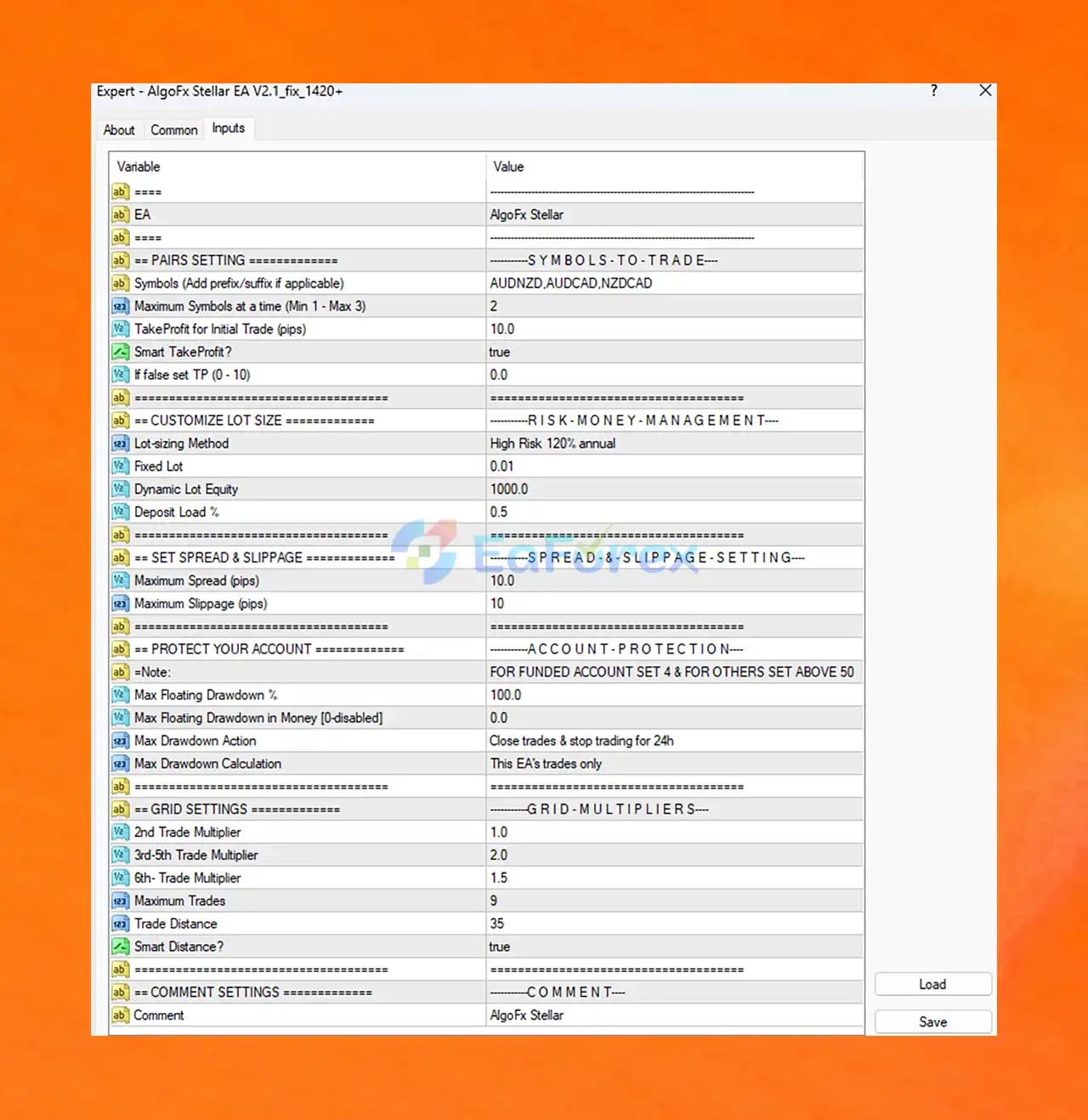The image size is (1088, 1120).
Task: Select the == COMMENT SETTINGS row
Action: pyautogui.click(x=486, y=993)
